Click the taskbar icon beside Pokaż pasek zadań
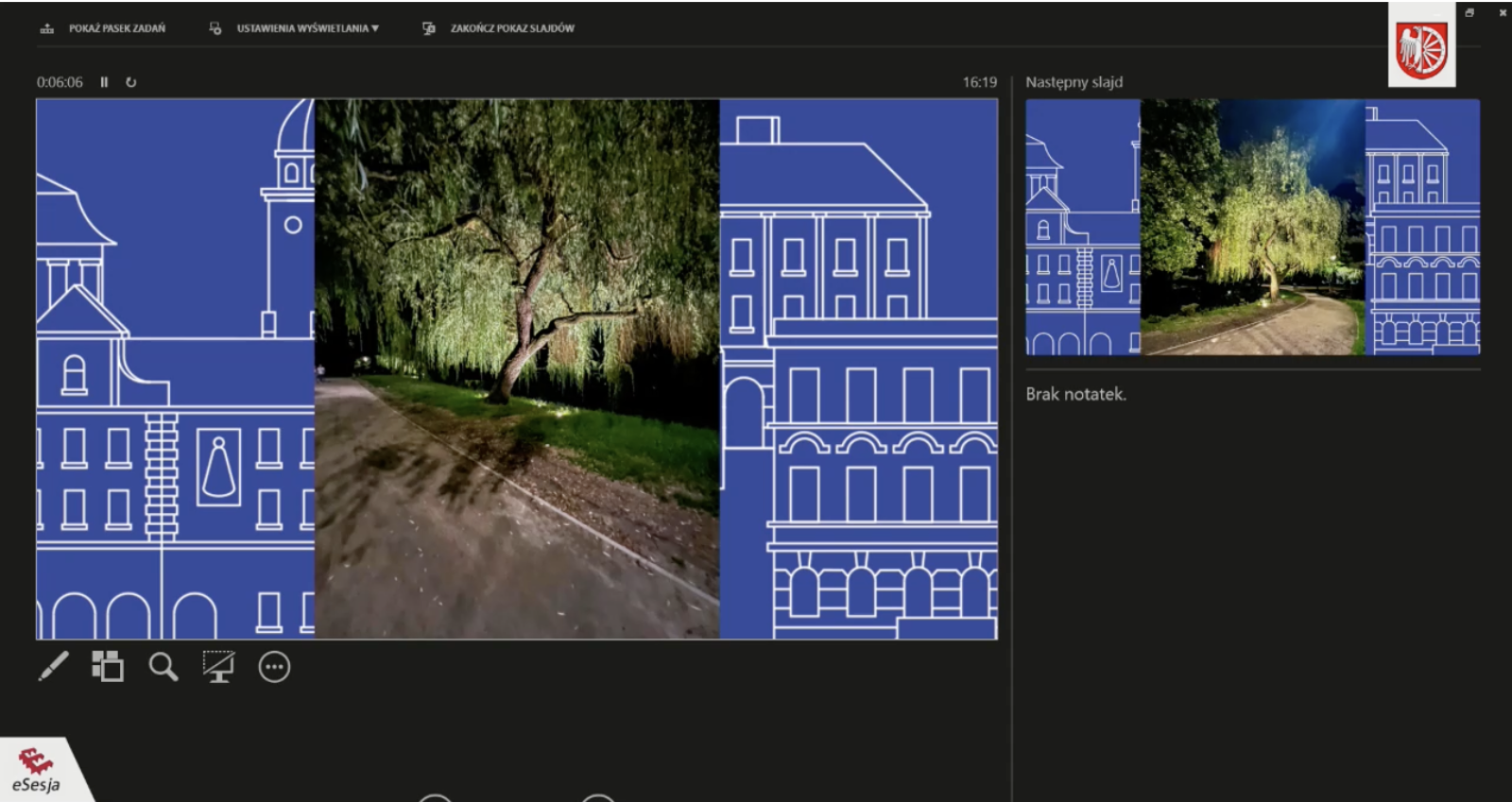Screen dimensions: 1512x802 coord(47,28)
